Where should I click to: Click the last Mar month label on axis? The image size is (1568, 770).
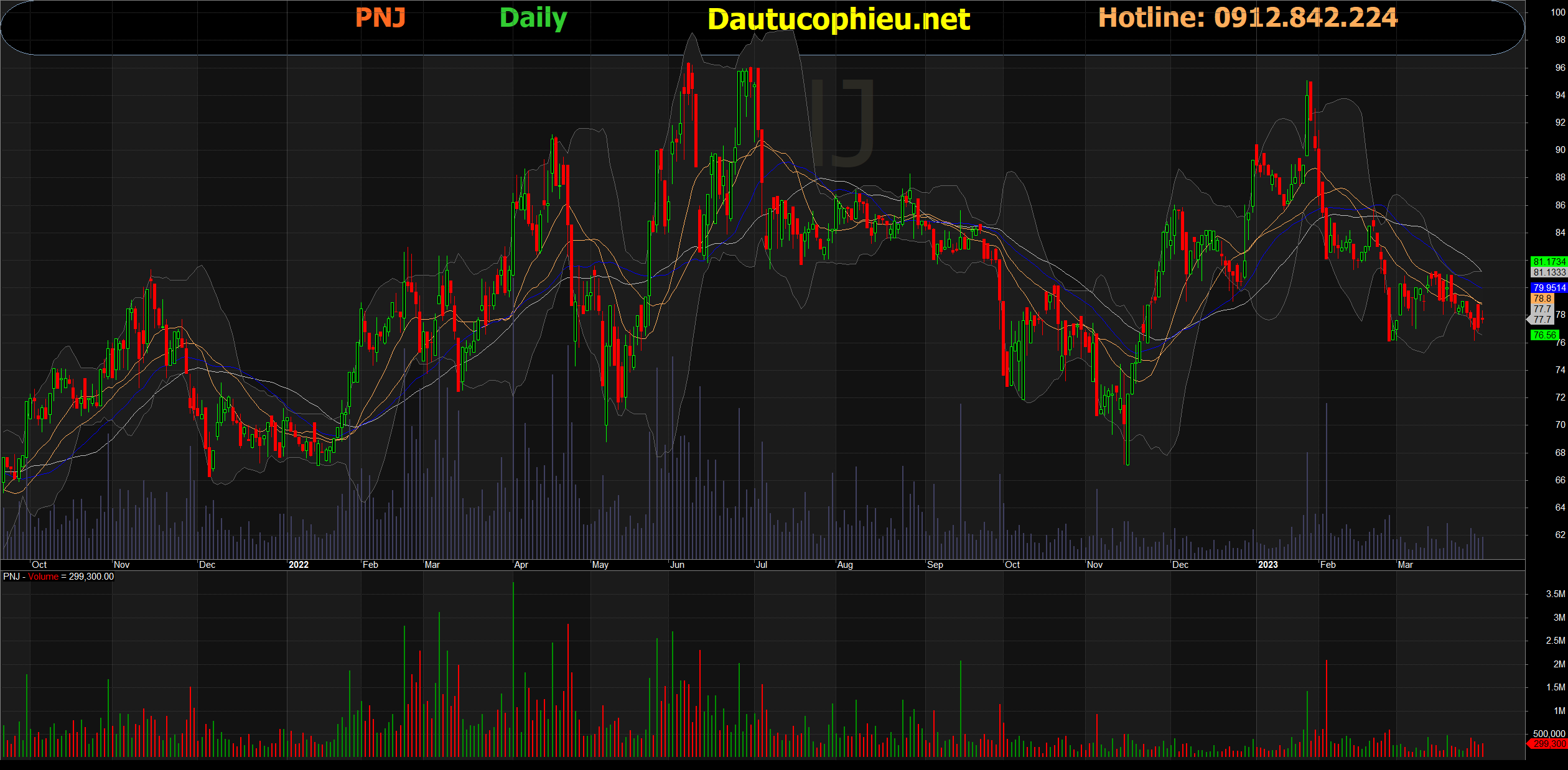click(1405, 565)
